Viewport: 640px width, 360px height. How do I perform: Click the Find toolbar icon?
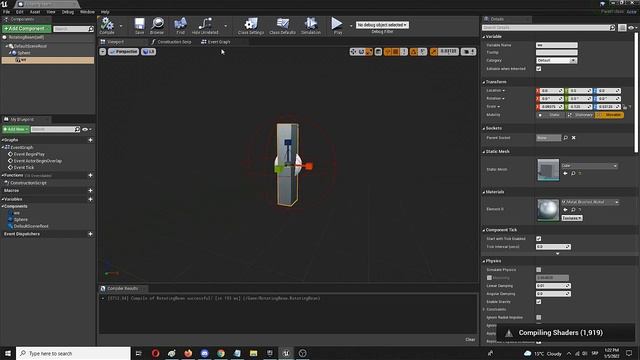[180, 25]
